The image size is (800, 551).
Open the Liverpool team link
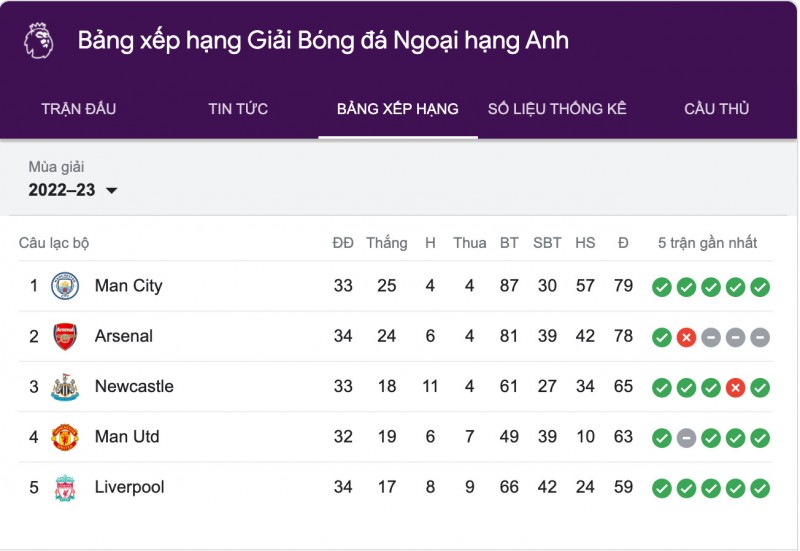[x=129, y=488]
